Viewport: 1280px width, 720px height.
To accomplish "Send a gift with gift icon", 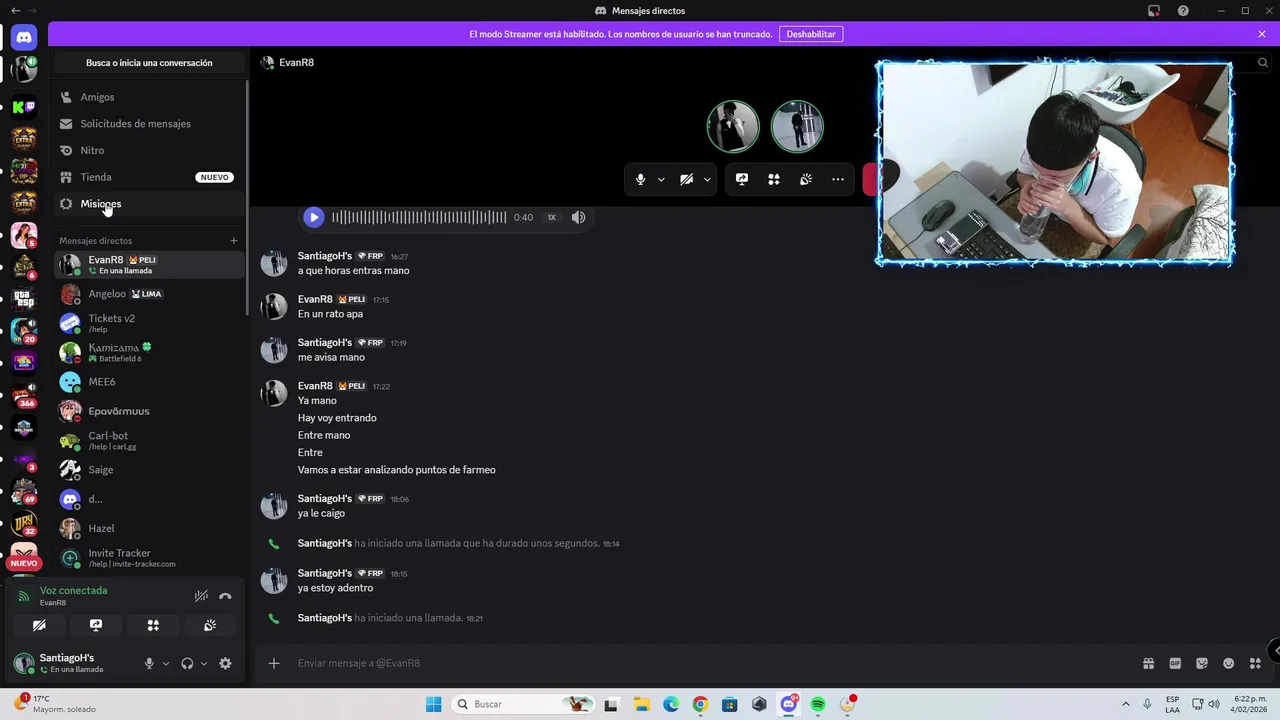I will point(1148,663).
